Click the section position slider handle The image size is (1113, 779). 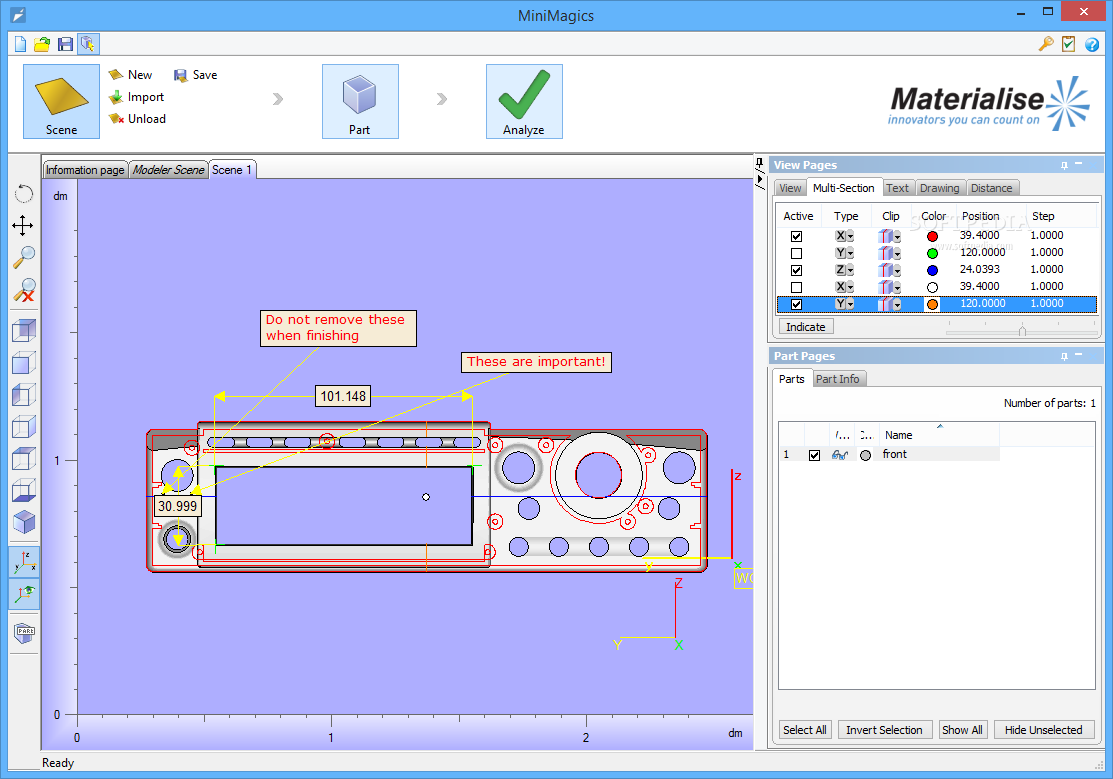tap(1022, 331)
